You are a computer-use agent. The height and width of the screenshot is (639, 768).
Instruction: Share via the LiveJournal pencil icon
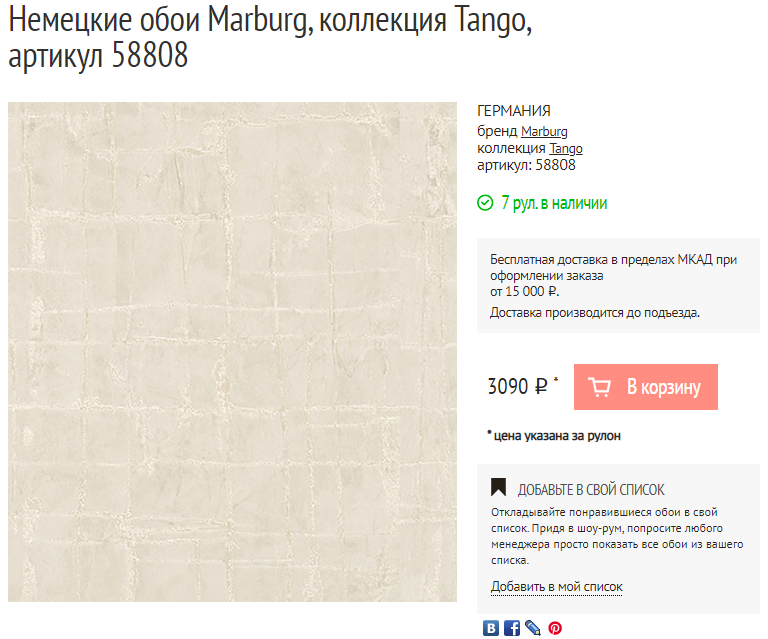click(533, 628)
